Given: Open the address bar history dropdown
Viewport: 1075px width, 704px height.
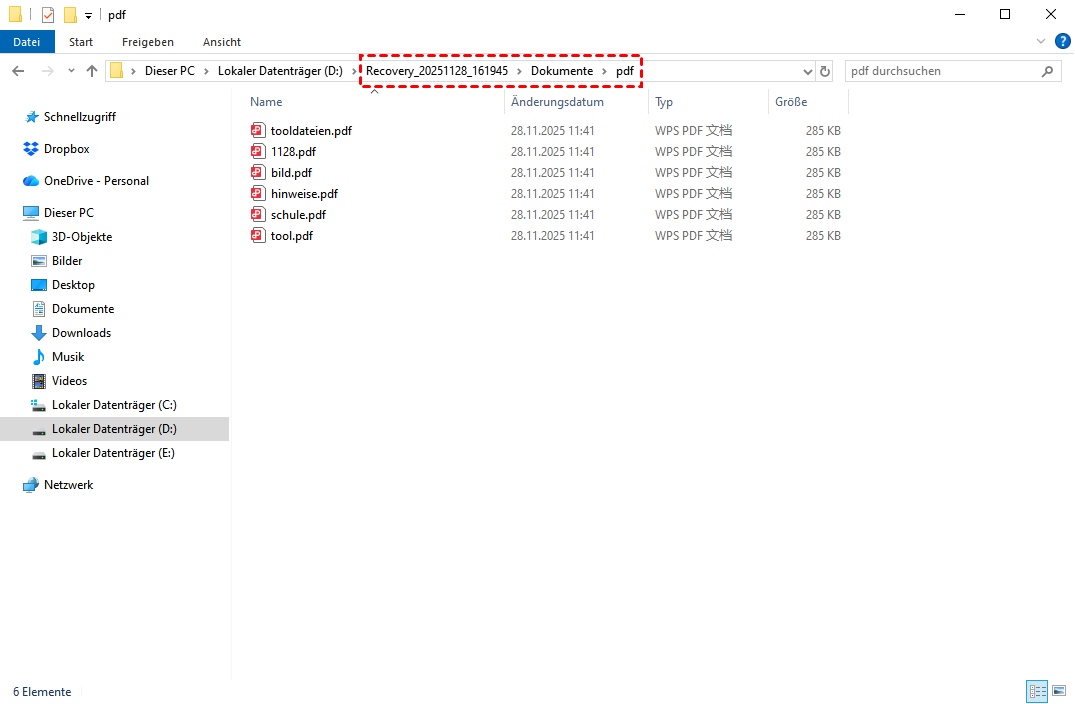Looking at the screenshot, I should tap(808, 71).
